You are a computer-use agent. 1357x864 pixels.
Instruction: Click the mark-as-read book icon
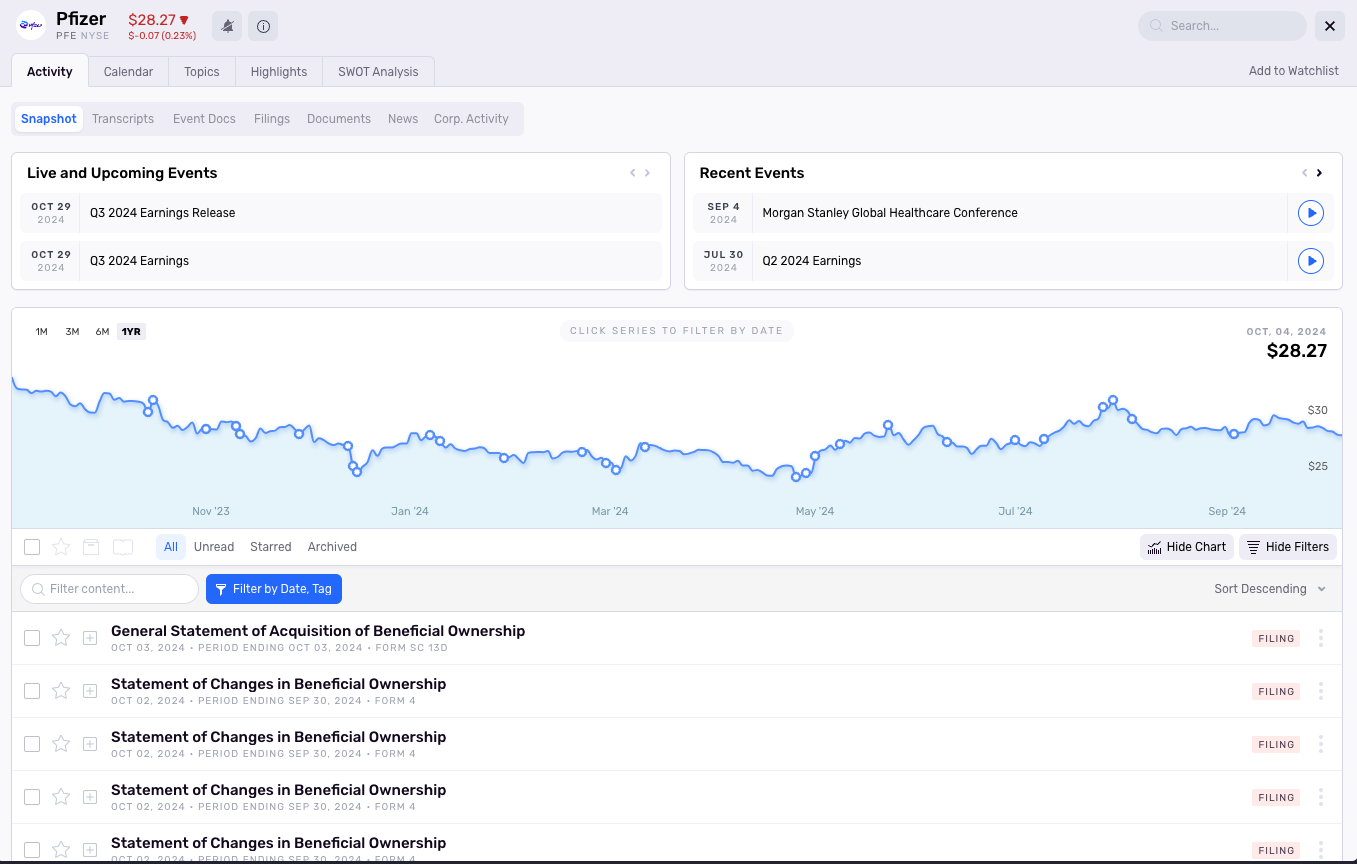tap(123, 547)
